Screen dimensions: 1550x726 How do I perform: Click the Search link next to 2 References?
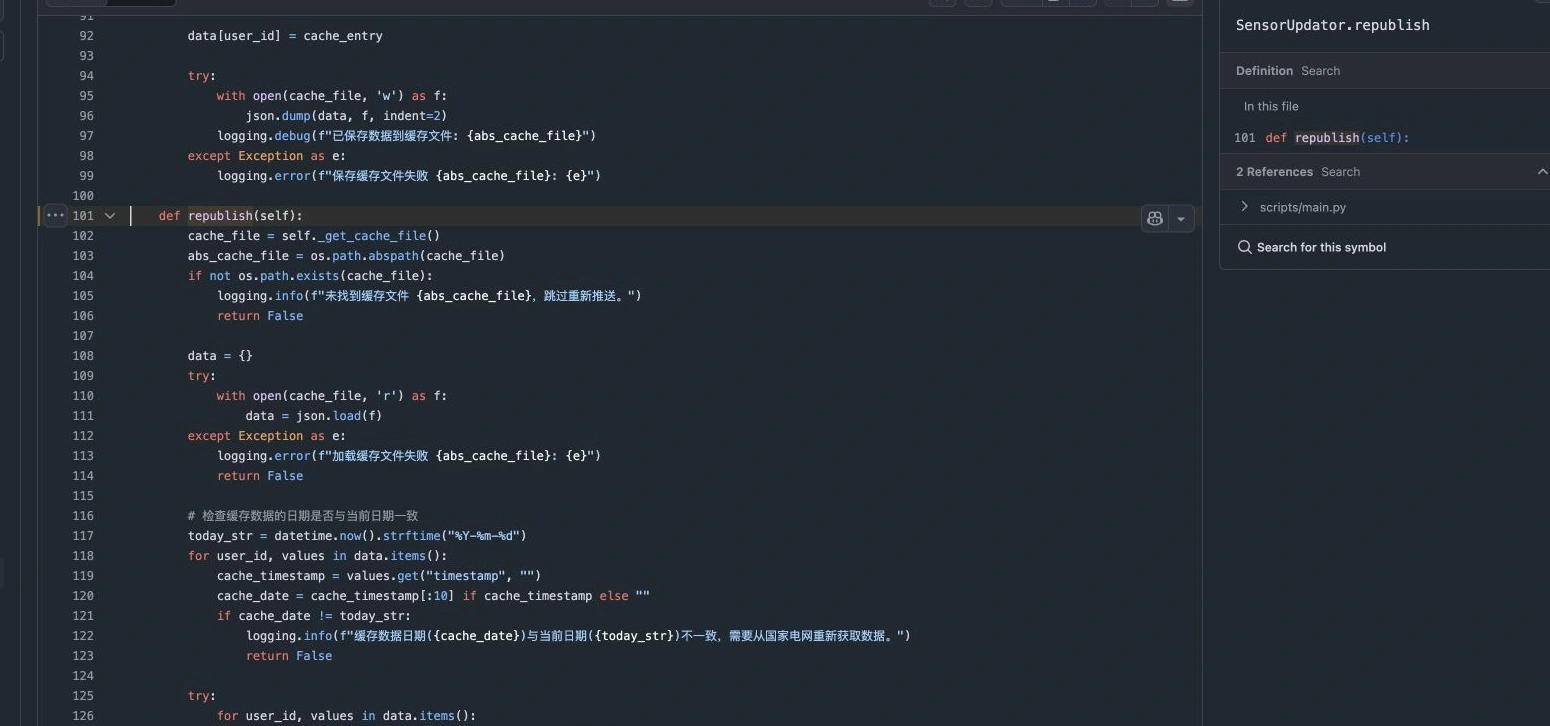[1340, 172]
